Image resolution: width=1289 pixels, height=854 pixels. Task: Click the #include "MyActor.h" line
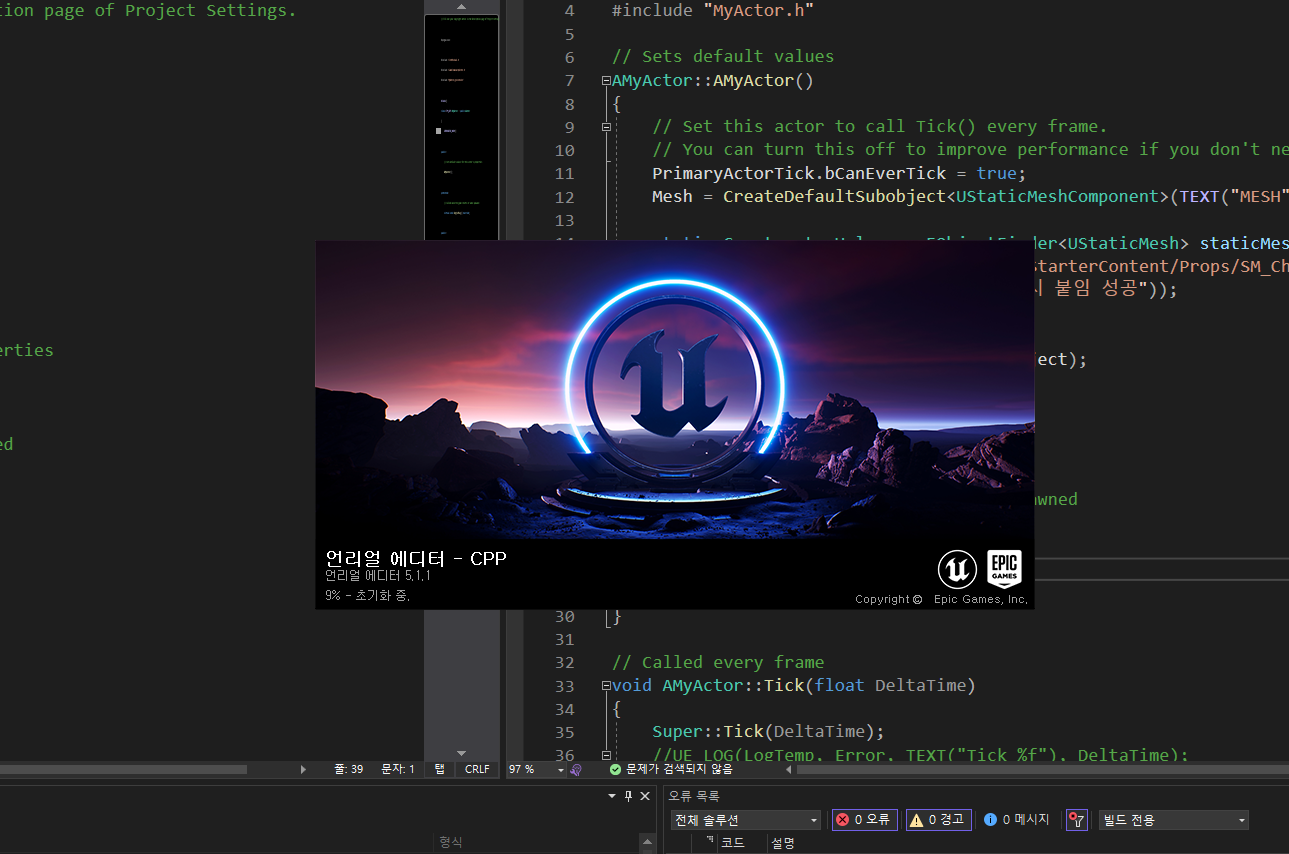pyautogui.click(x=713, y=10)
